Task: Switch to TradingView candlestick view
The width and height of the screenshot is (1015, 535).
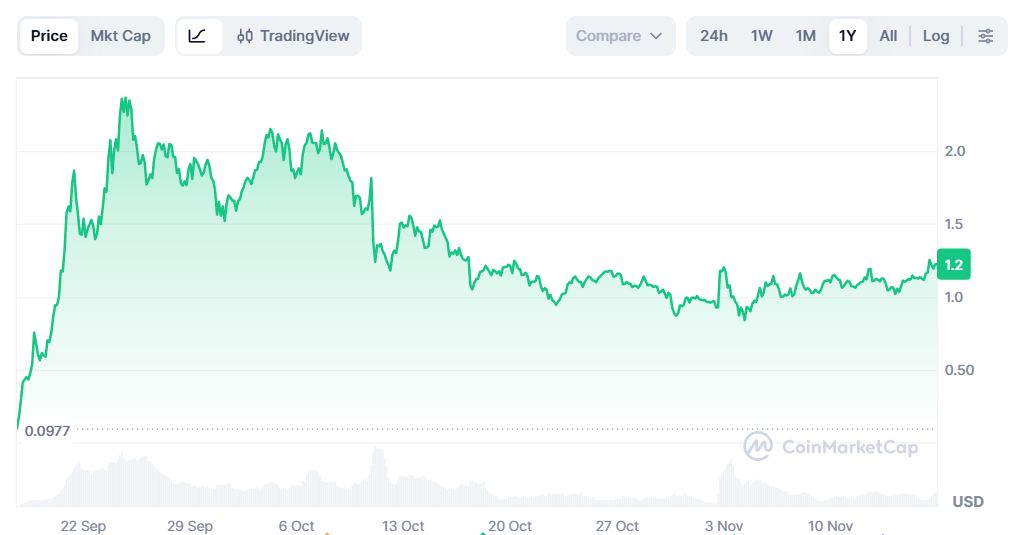Action: 293,36
